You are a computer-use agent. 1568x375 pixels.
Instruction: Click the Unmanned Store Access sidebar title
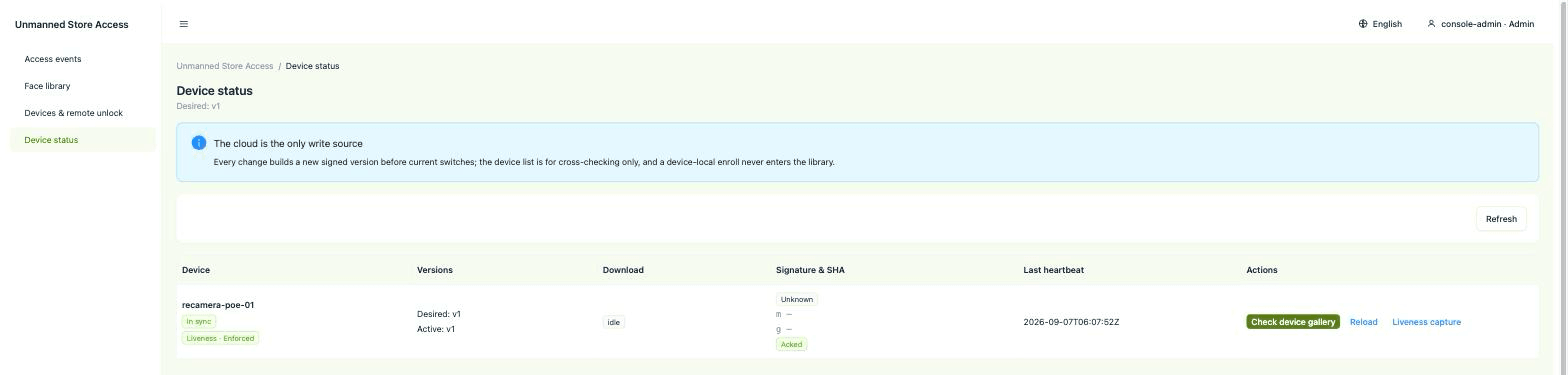tap(71, 24)
